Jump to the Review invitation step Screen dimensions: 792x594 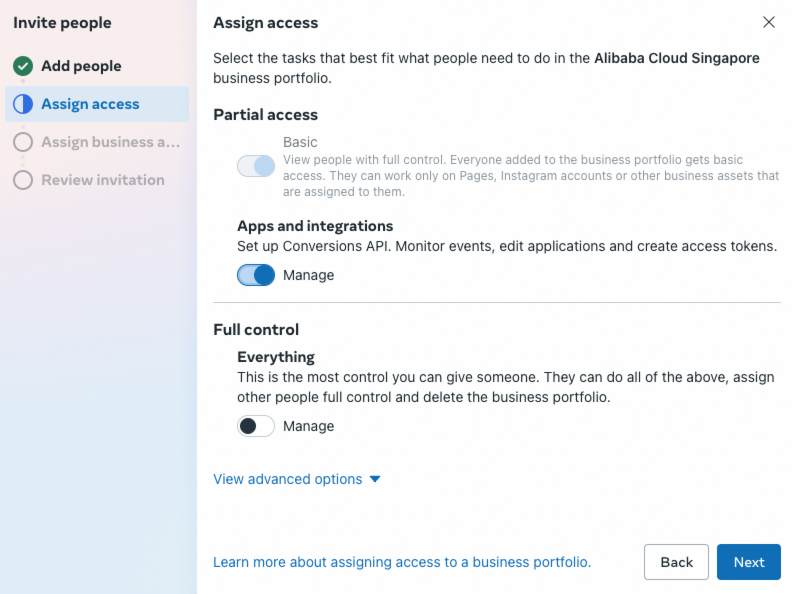pyautogui.click(x=102, y=180)
